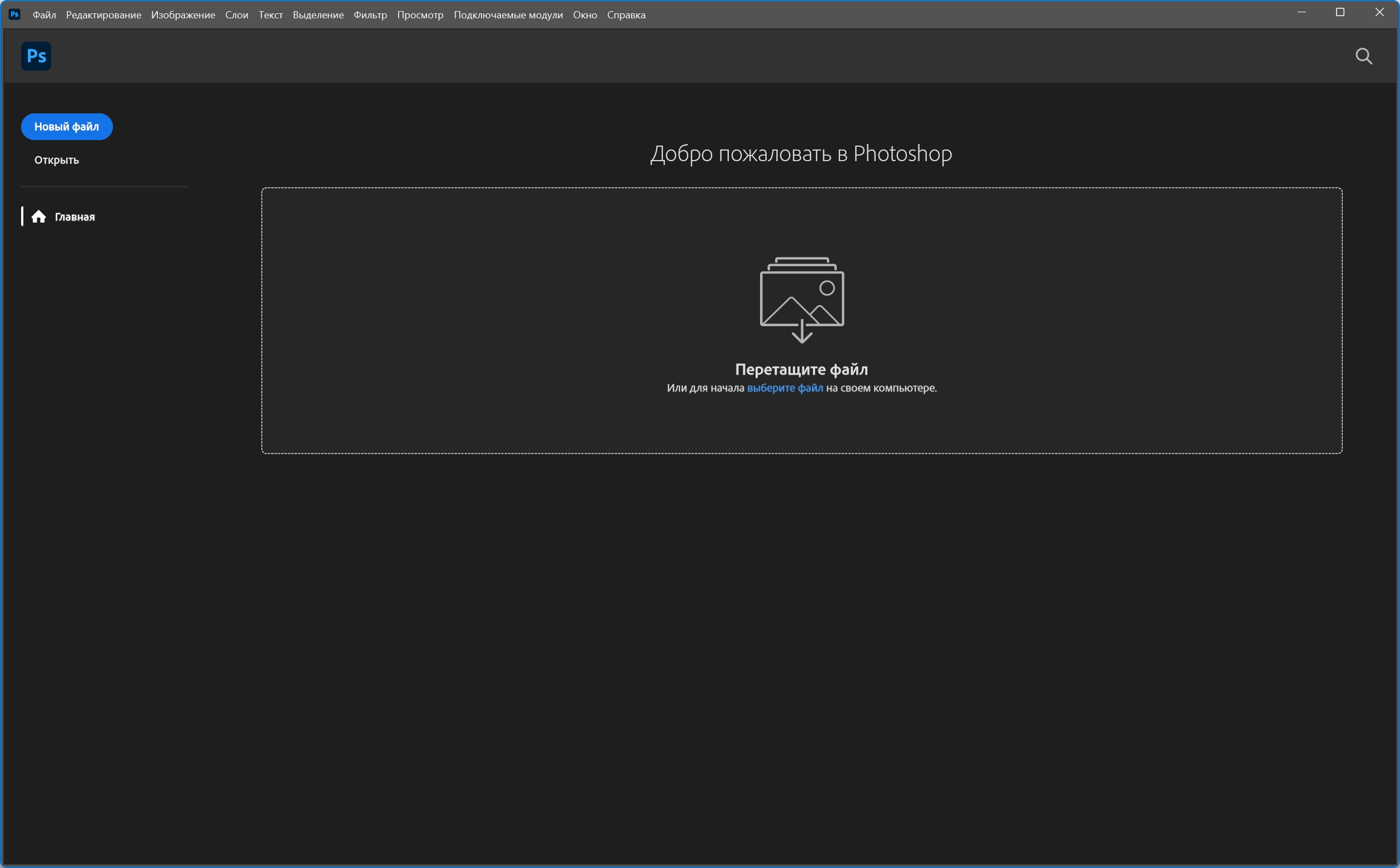Click the small Ps icon in title bar
The width and height of the screenshot is (1400, 868).
(15, 14)
